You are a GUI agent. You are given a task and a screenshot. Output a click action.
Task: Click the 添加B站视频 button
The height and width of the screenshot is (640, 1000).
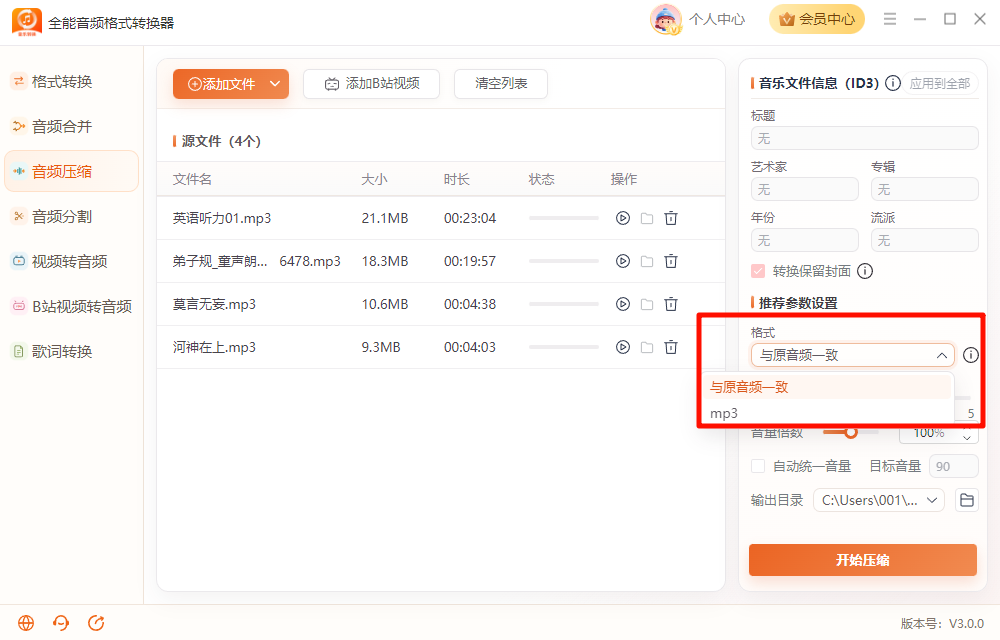tap(371, 84)
